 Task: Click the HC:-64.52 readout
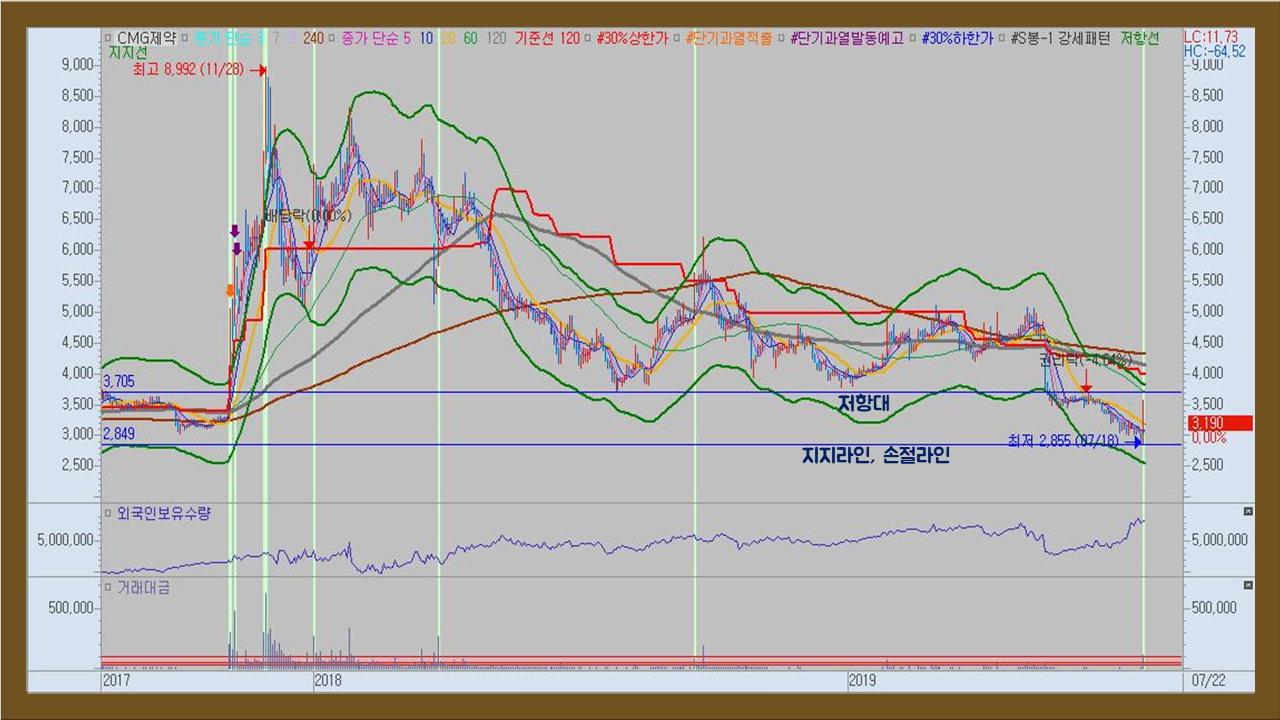click(x=1214, y=51)
